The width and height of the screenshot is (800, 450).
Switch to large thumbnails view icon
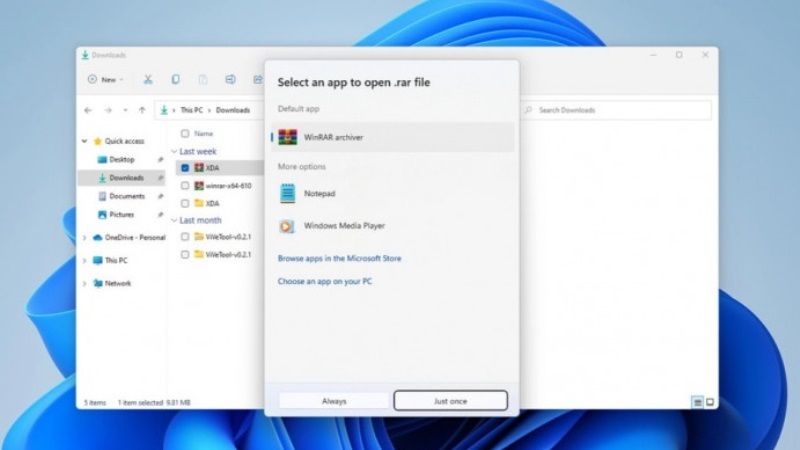coord(710,403)
